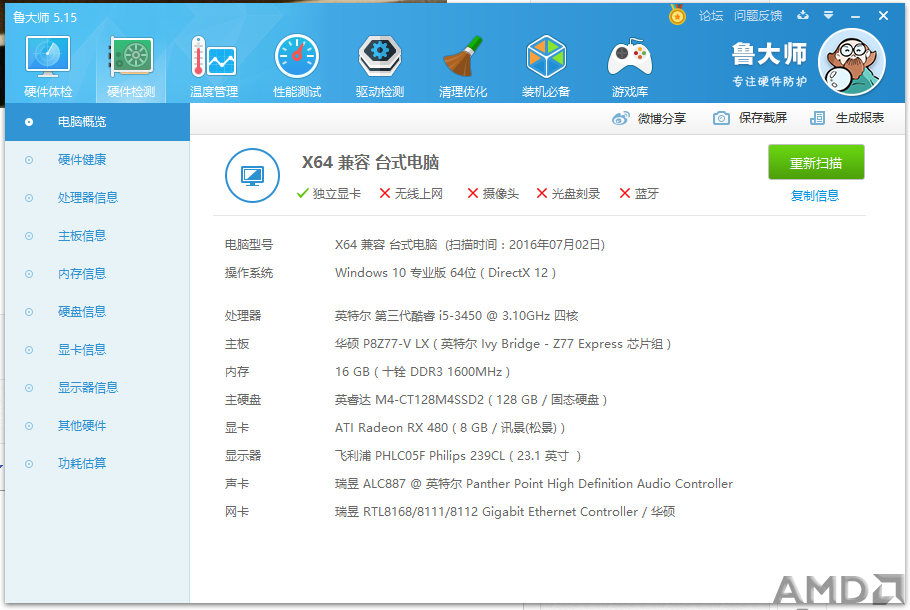This screenshot has width=910, height=610.
Task: Click the 鲁大师 mascot avatar
Action: click(x=851, y=62)
